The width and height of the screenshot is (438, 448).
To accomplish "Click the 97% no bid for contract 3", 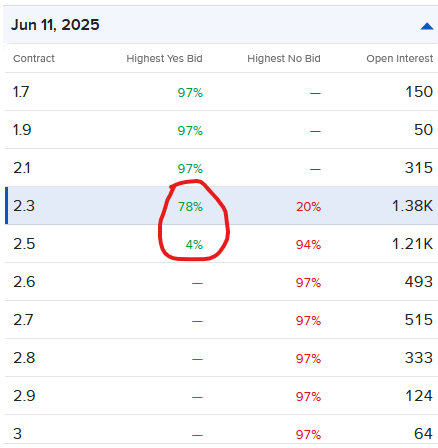I will click(308, 434).
